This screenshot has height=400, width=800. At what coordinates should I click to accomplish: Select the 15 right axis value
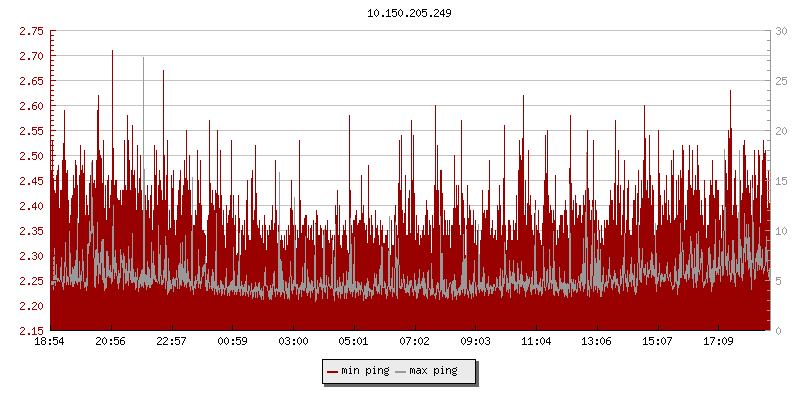point(780,181)
